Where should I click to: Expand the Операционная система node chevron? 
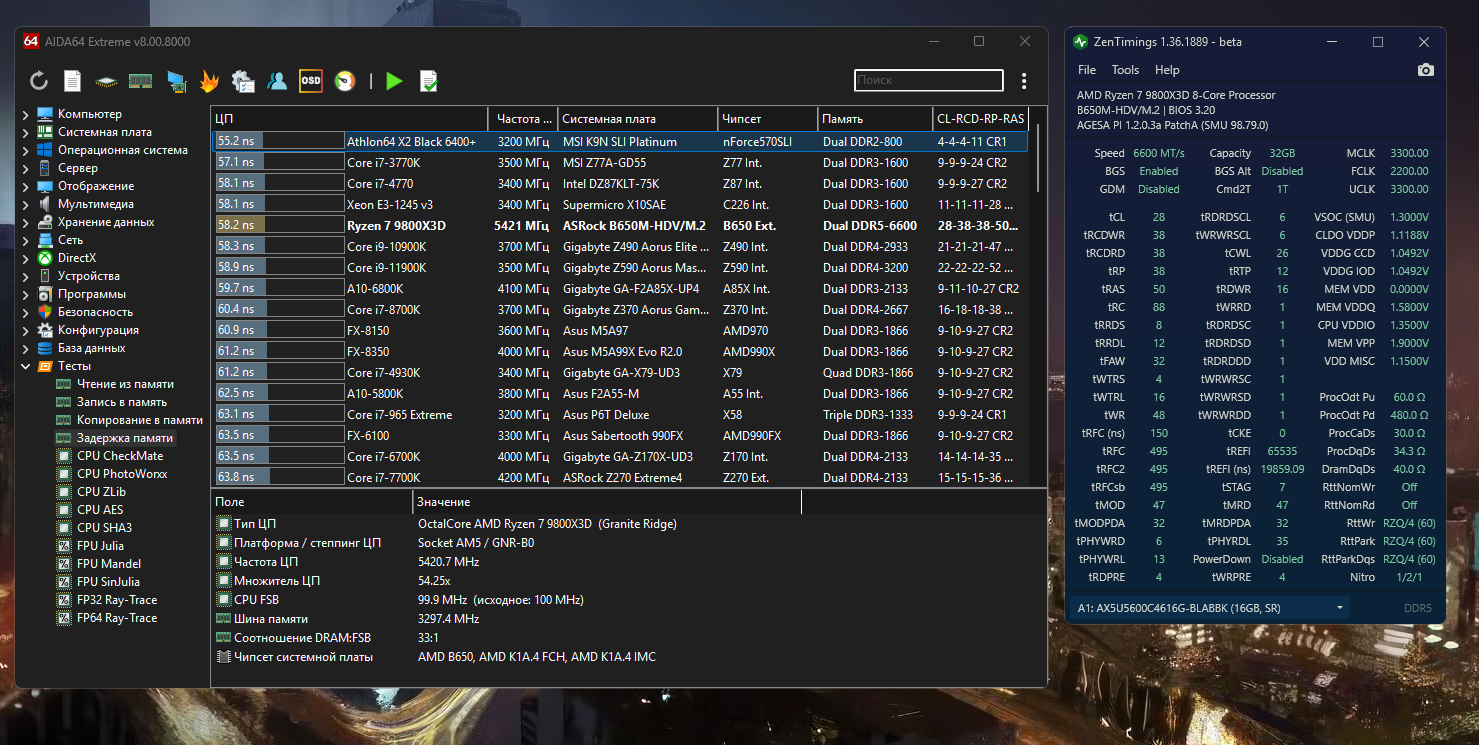coord(25,150)
